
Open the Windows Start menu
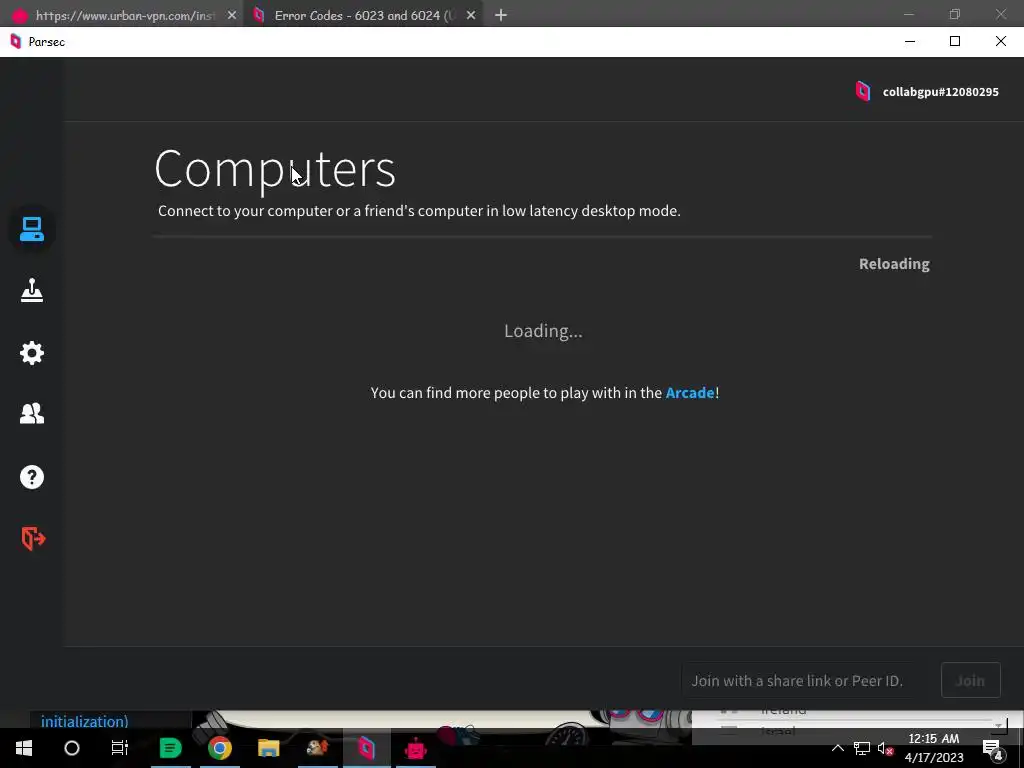point(24,748)
